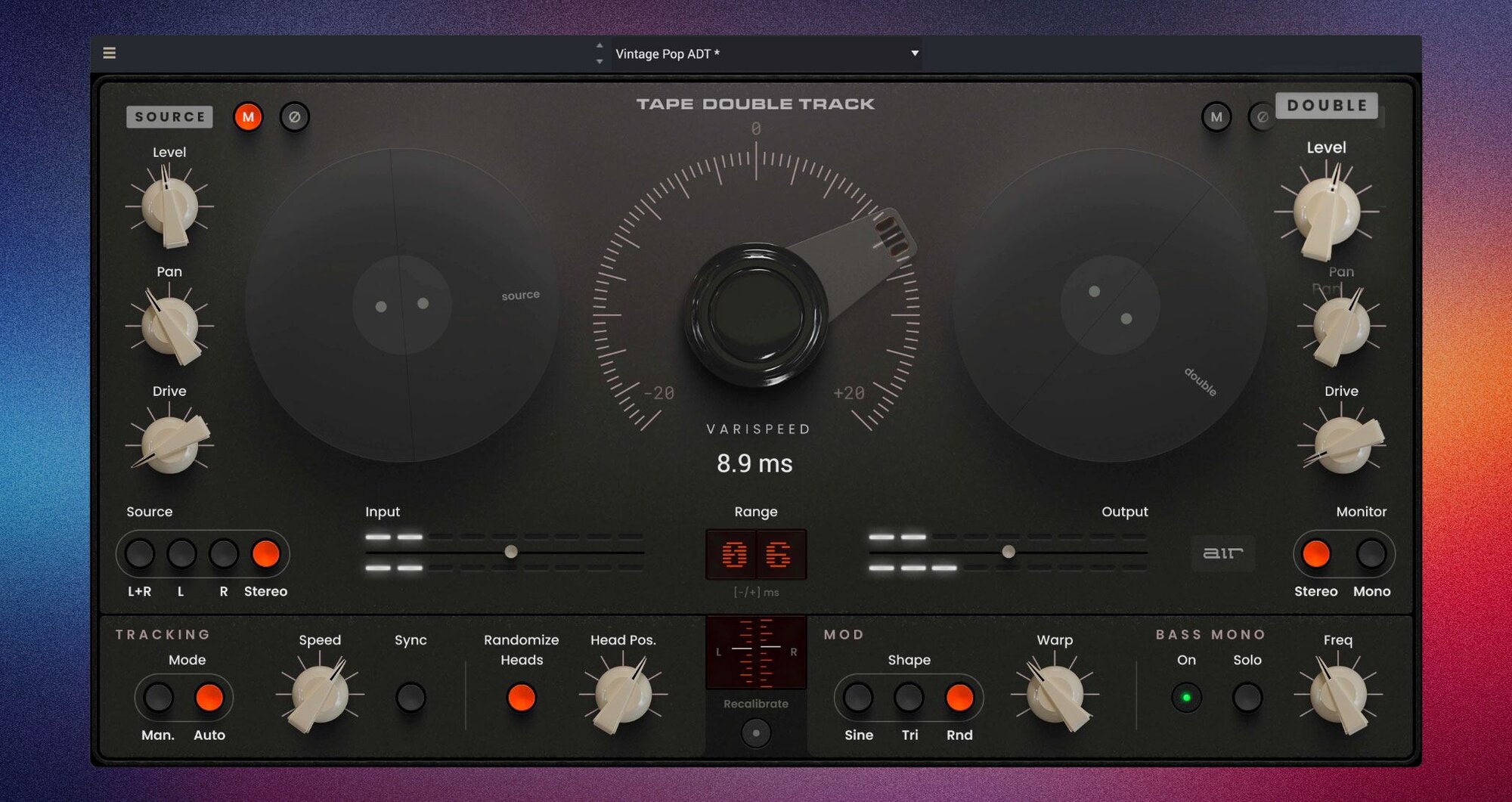Click the Input level slider handle

pyautogui.click(x=511, y=552)
